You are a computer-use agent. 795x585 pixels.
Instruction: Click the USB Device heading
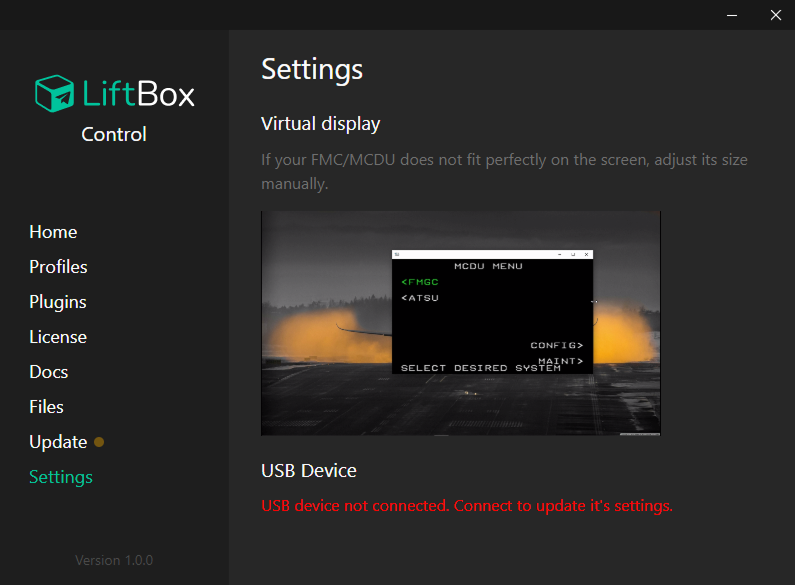pos(309,470)
